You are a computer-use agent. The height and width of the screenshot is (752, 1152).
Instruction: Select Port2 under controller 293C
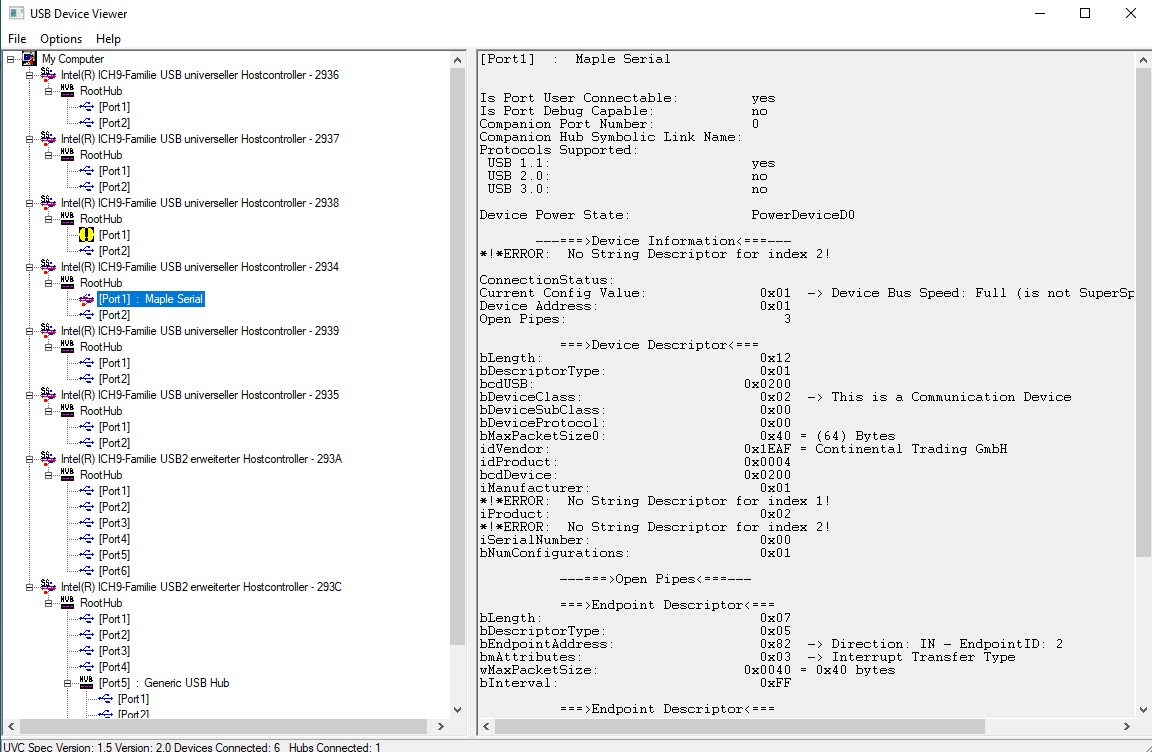(115, 635)
